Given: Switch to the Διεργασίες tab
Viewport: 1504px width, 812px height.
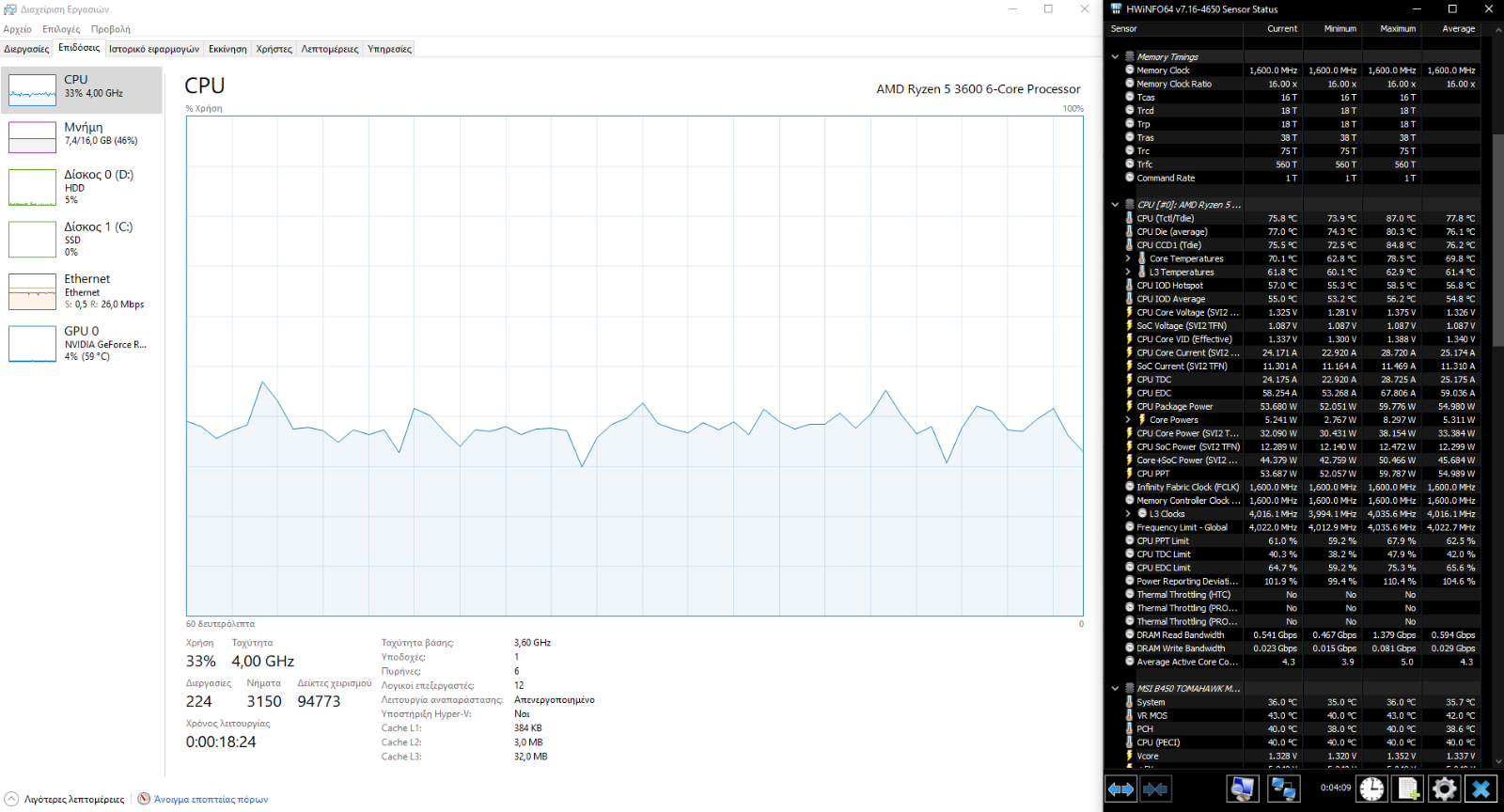Looking at the screenshot, I should tap(26, 49).
